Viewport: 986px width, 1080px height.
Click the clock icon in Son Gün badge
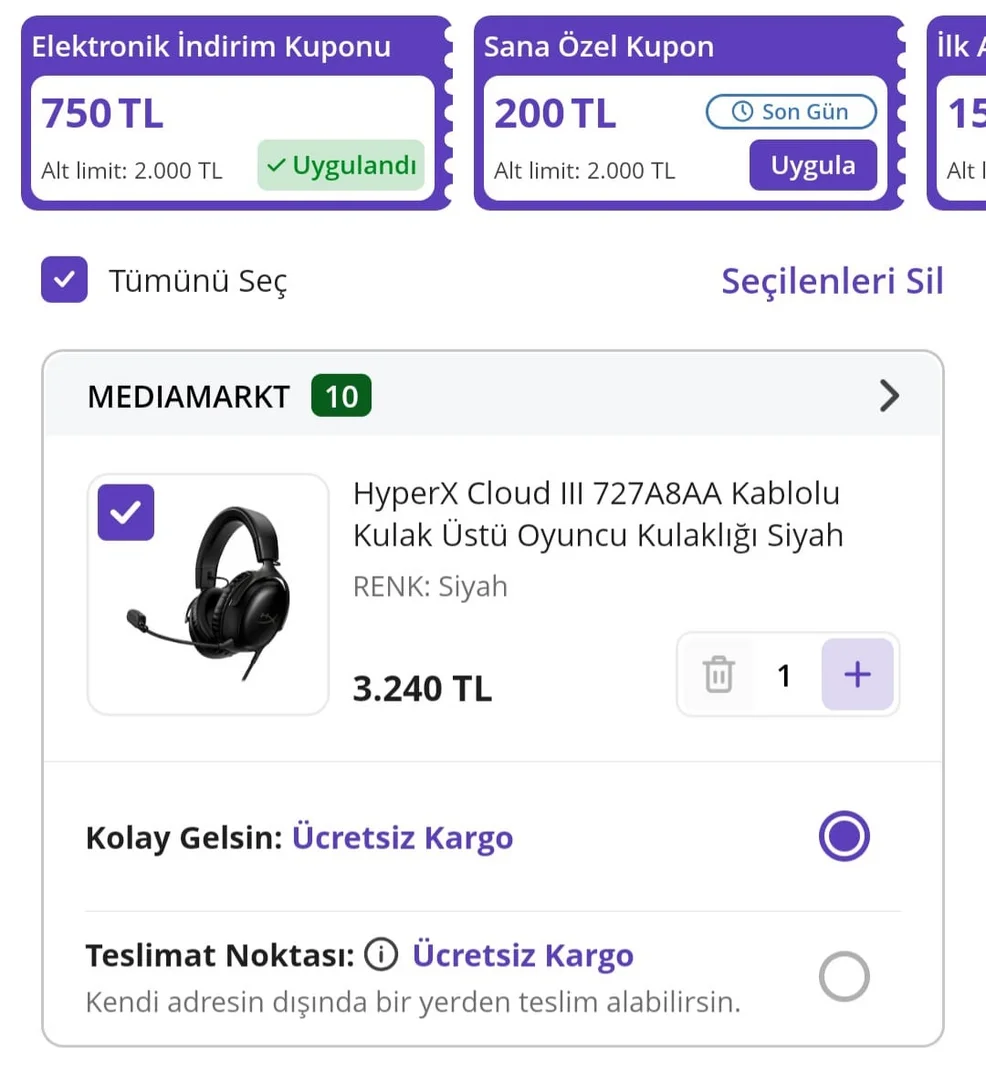(742, 112)
